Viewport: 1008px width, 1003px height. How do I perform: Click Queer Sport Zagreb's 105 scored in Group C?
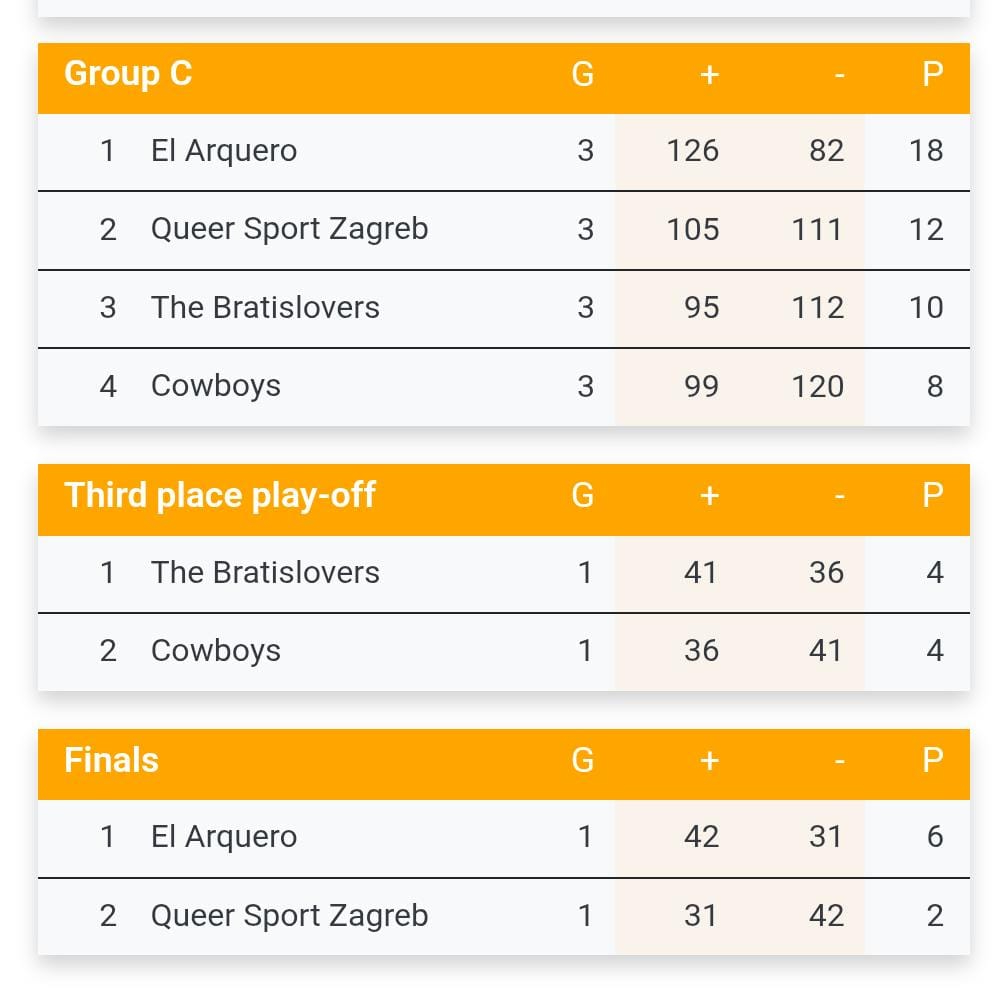coord(693,229)
